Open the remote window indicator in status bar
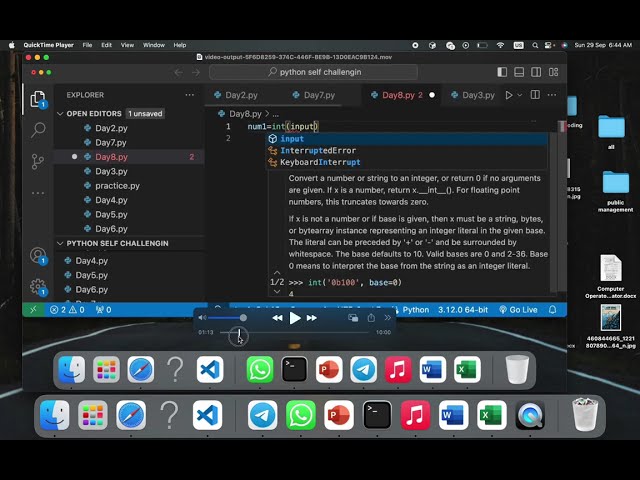 33,310
